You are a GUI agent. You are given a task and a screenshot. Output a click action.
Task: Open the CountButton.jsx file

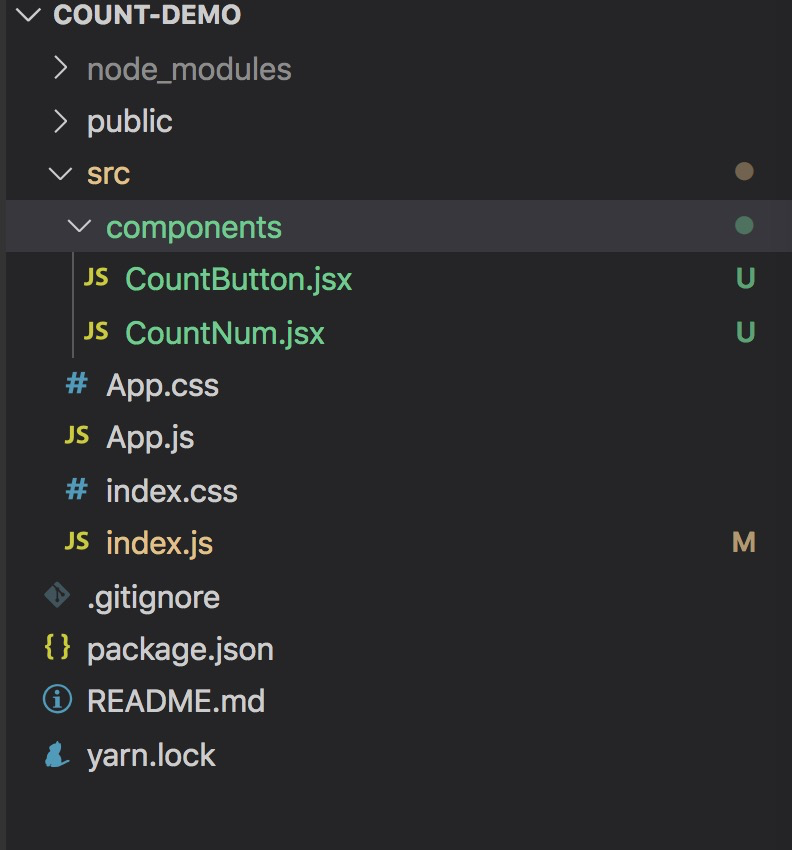pyautogui.click(x=238, y=279)
